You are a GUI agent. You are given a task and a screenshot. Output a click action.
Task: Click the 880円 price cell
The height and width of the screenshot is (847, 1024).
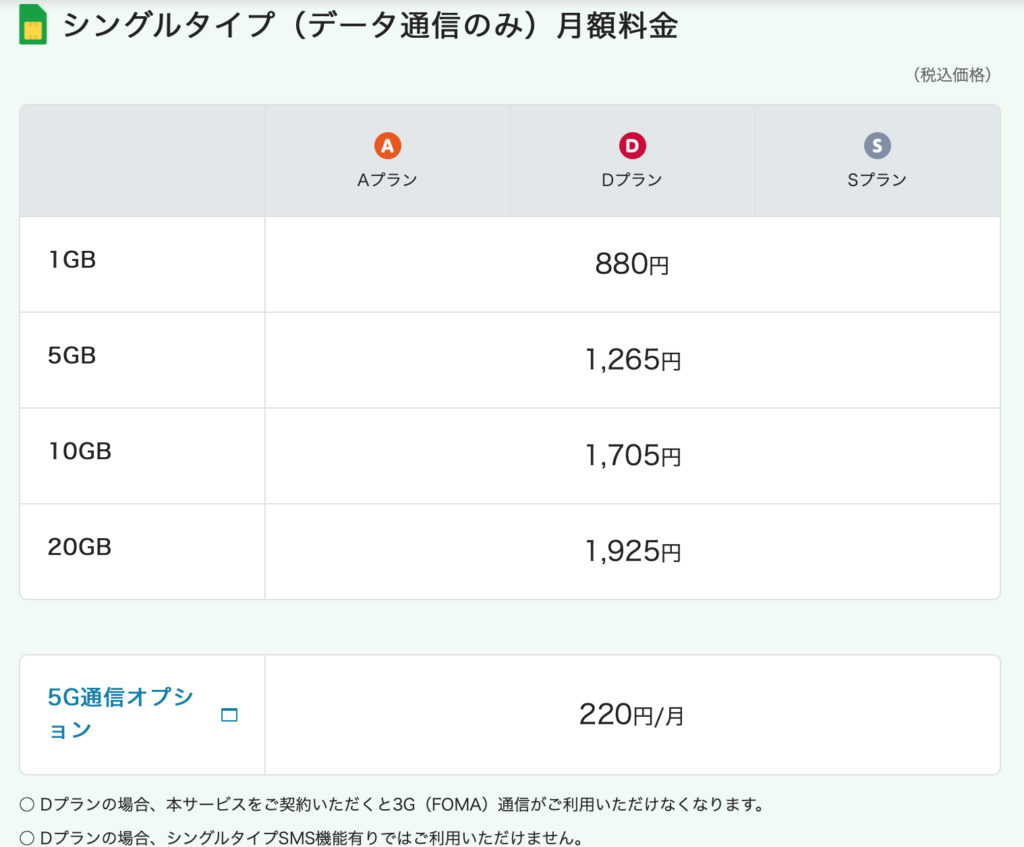click(632, 265)
